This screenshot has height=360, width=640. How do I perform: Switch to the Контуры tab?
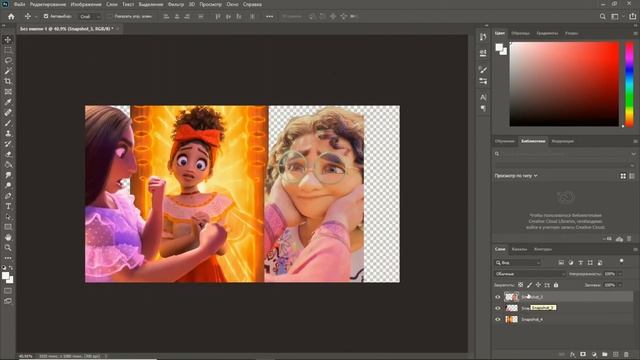(x=543, y=249)
